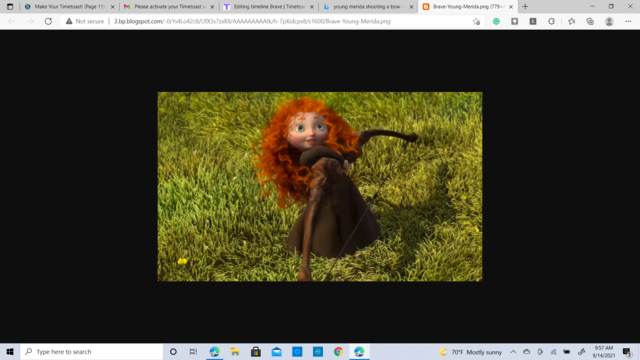
Task: Open the notification center
Action: [x=627, y=351]
